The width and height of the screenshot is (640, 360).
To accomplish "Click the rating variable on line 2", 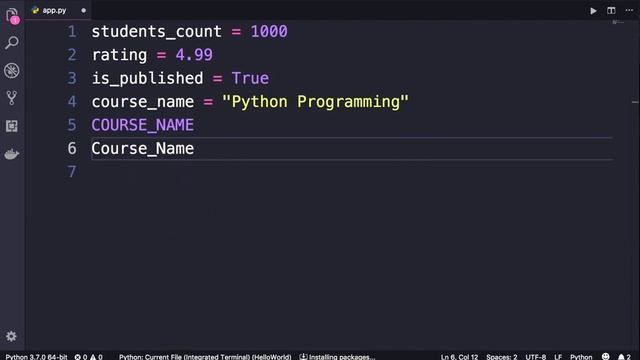I will click(119, 55).
